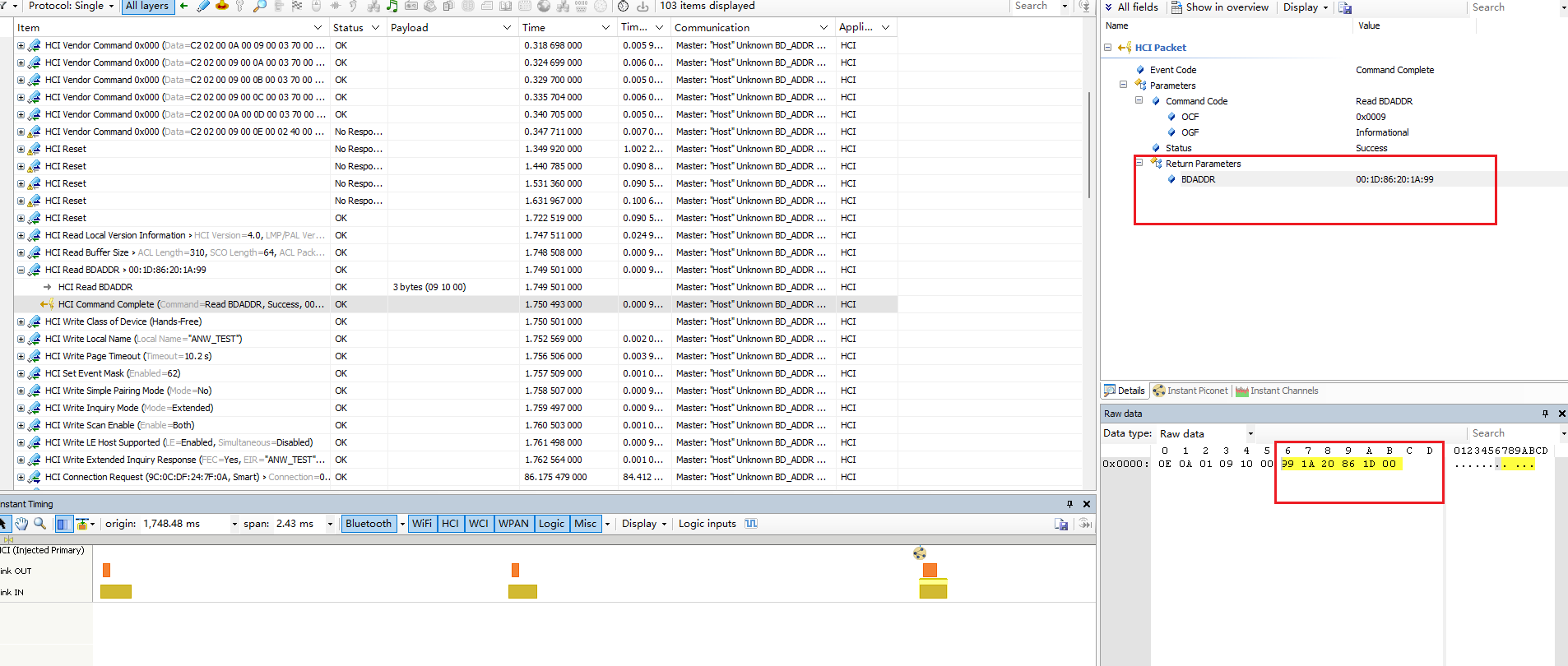Click the export icon at Instant Timing toolbar right

coord(1061,524)
